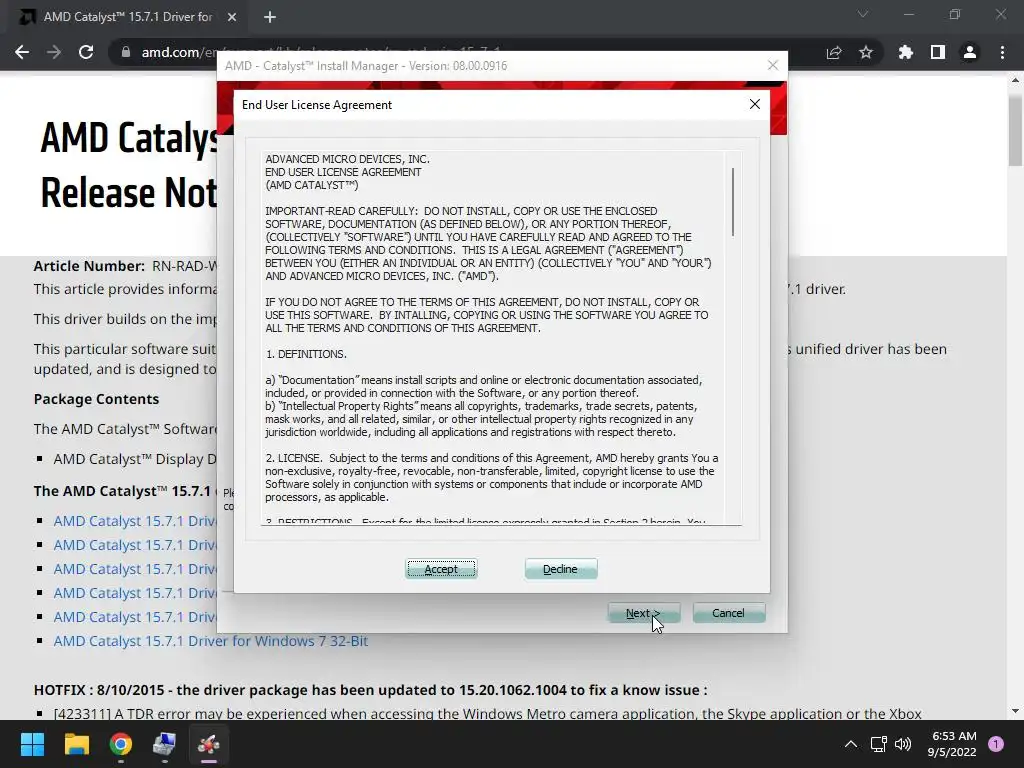Image resolution: width=1024 pixels, height=768 pixels.
Task: Close the AMD Catalyst 15.7.1 Driver tab
Action: (x=232, y=17)
